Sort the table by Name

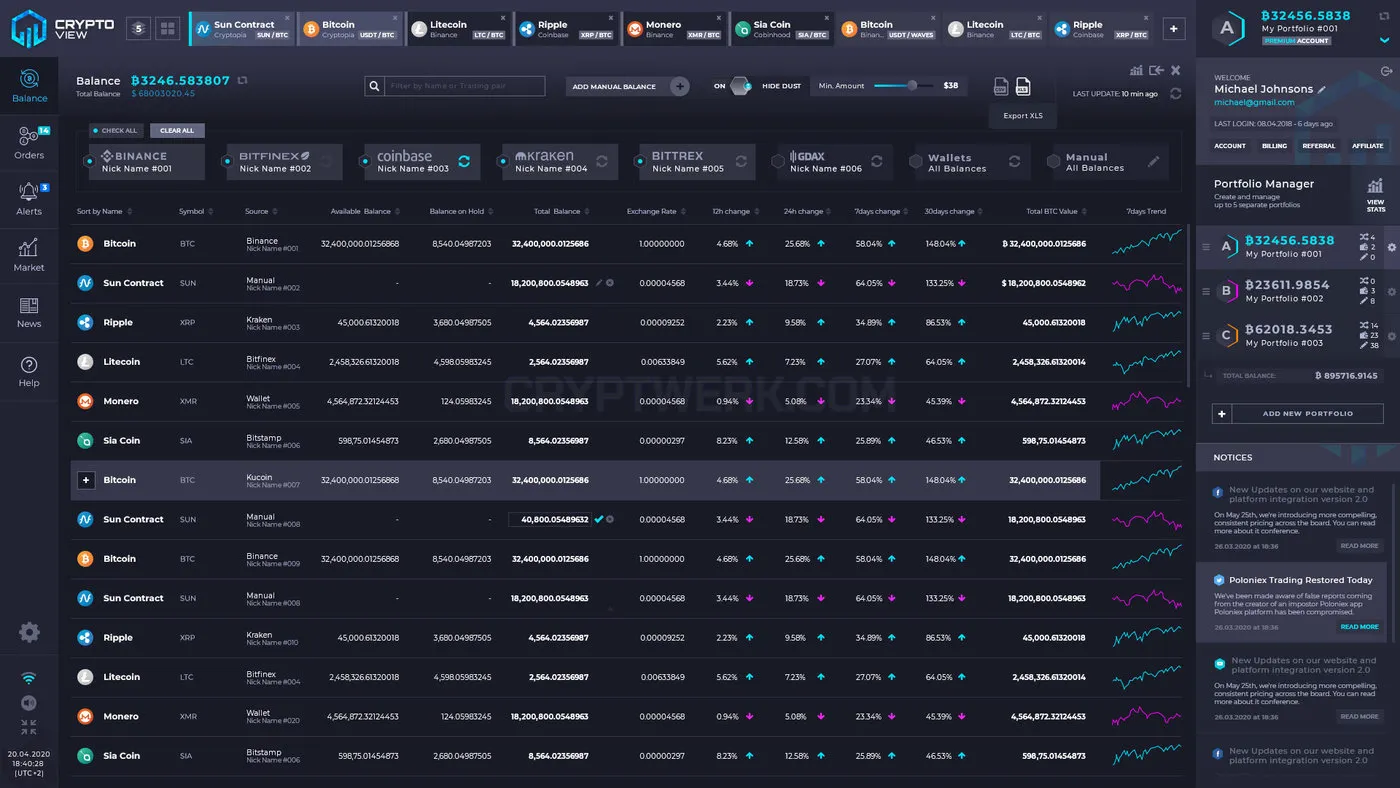pos(104,211)
